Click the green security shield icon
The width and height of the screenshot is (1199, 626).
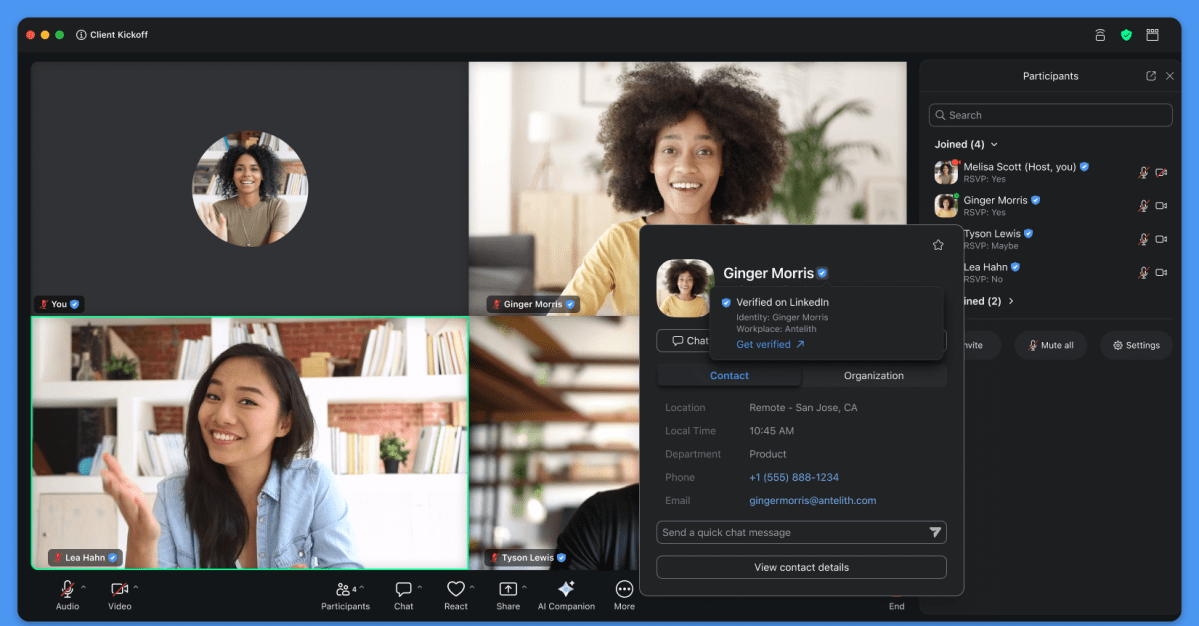pyautogui.click(x=1126, y=35)
